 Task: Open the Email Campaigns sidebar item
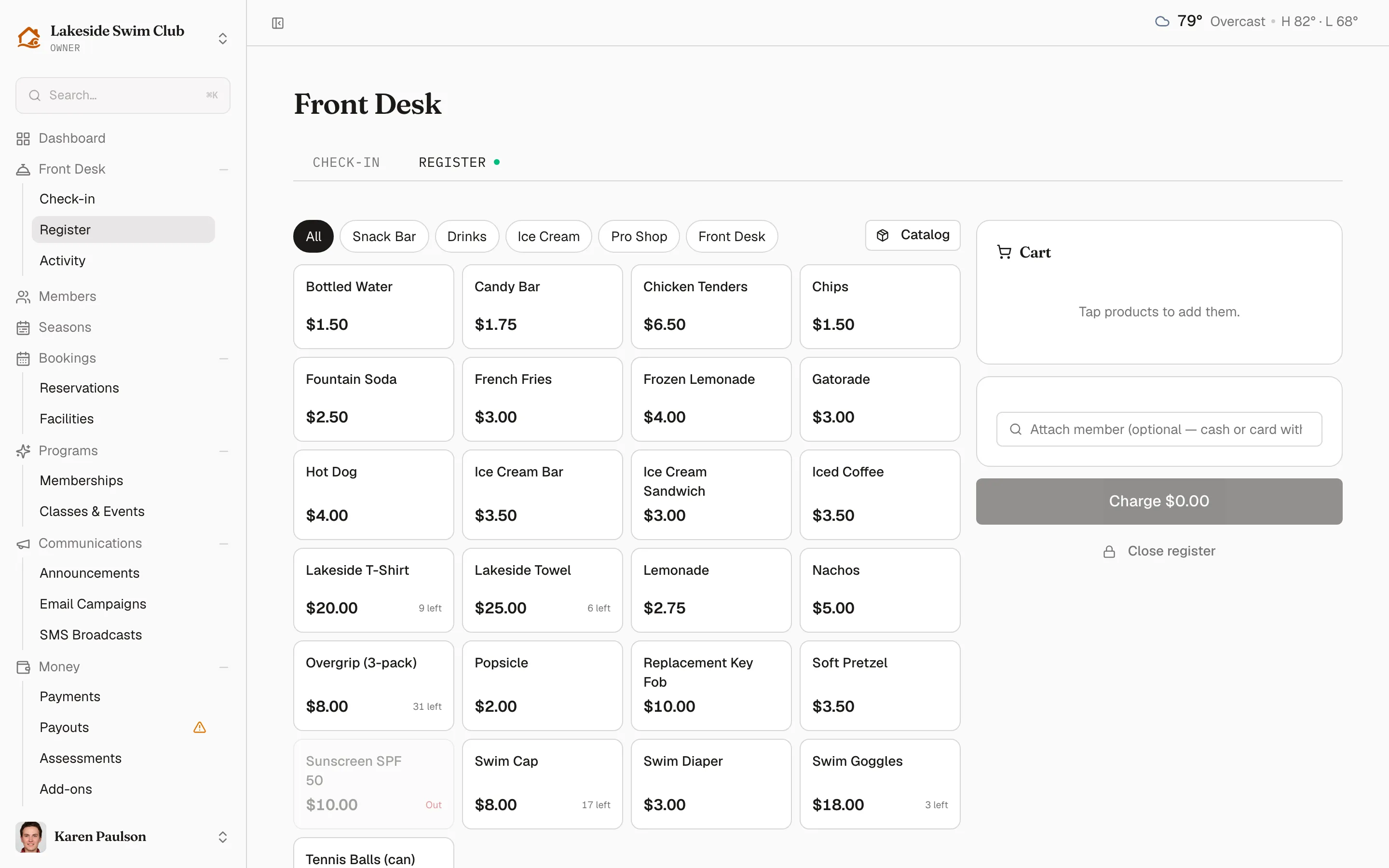tap(123, 604)
